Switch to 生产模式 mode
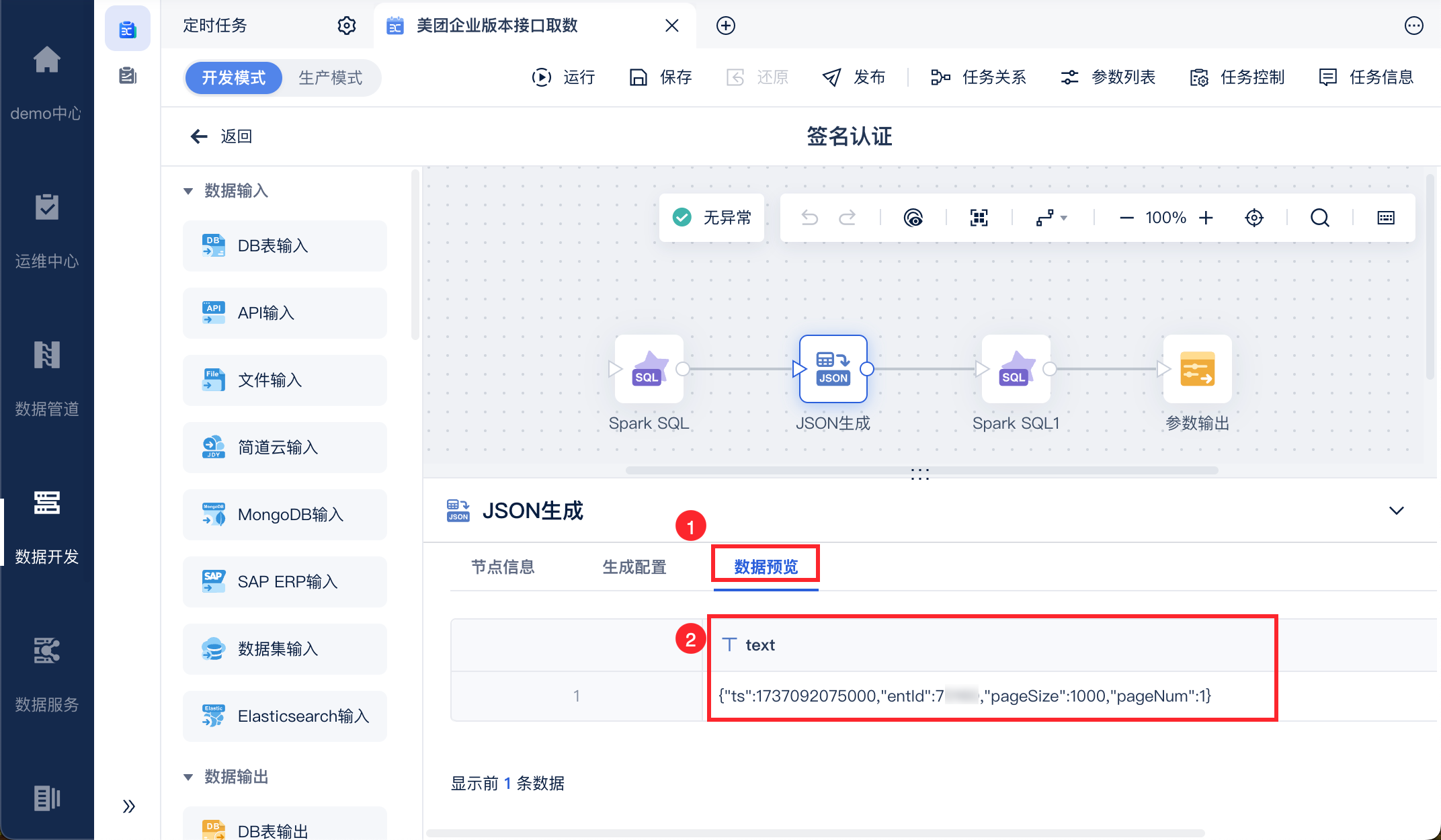This screenshot has width=1441, height=840. tap(330, 78)
